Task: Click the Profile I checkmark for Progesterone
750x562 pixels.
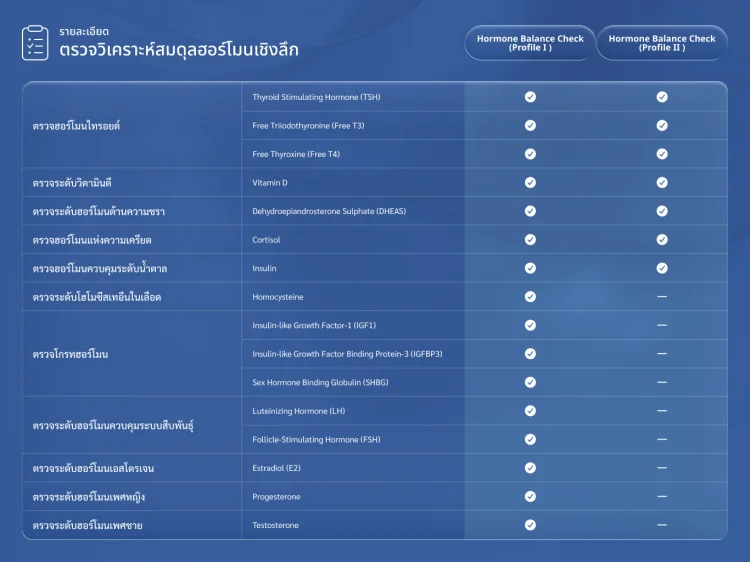Action: pyautogui.click(x=530, y=497)
